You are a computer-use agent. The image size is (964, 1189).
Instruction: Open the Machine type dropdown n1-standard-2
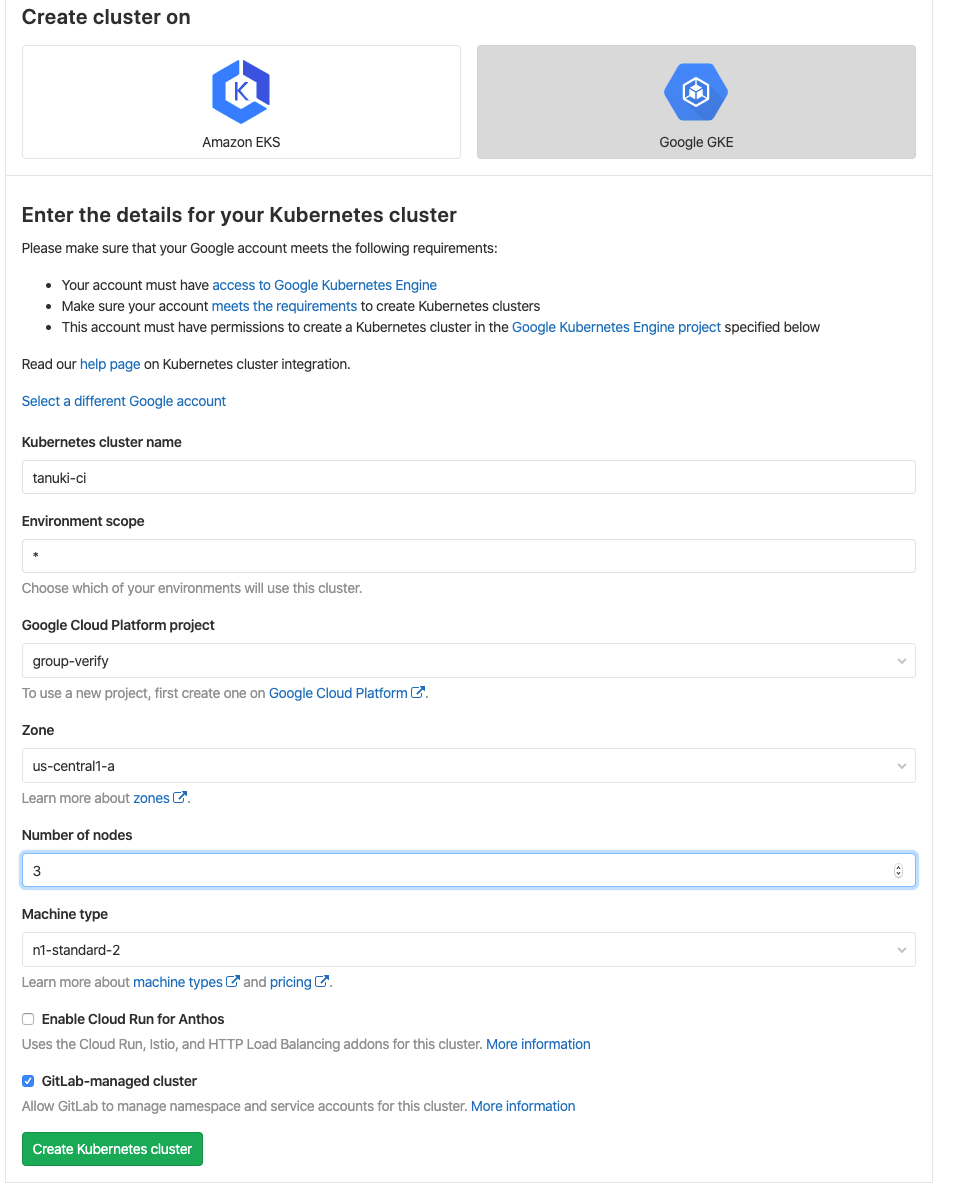point(468,950)
